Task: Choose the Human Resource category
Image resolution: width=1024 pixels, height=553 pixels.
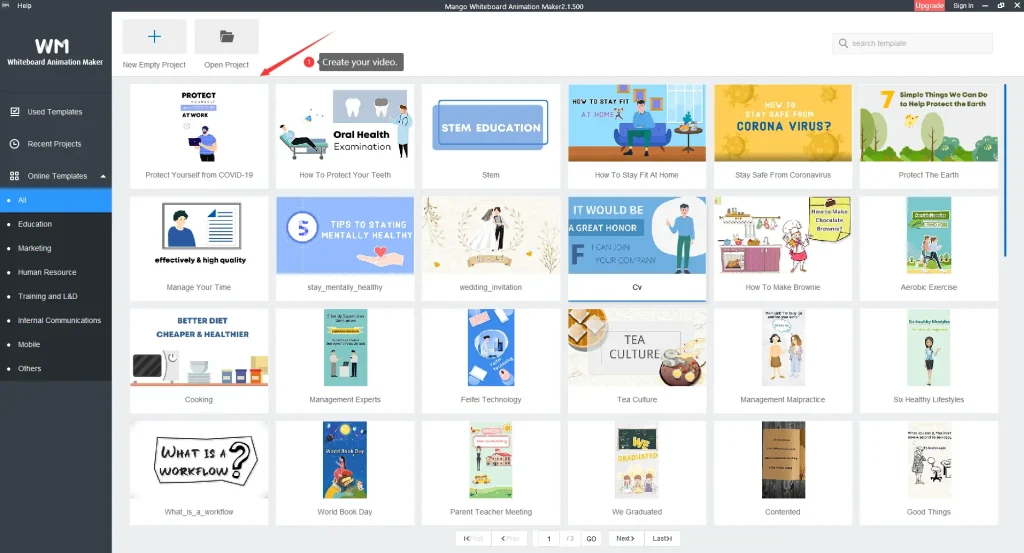Action: click(x=47, y=272)
